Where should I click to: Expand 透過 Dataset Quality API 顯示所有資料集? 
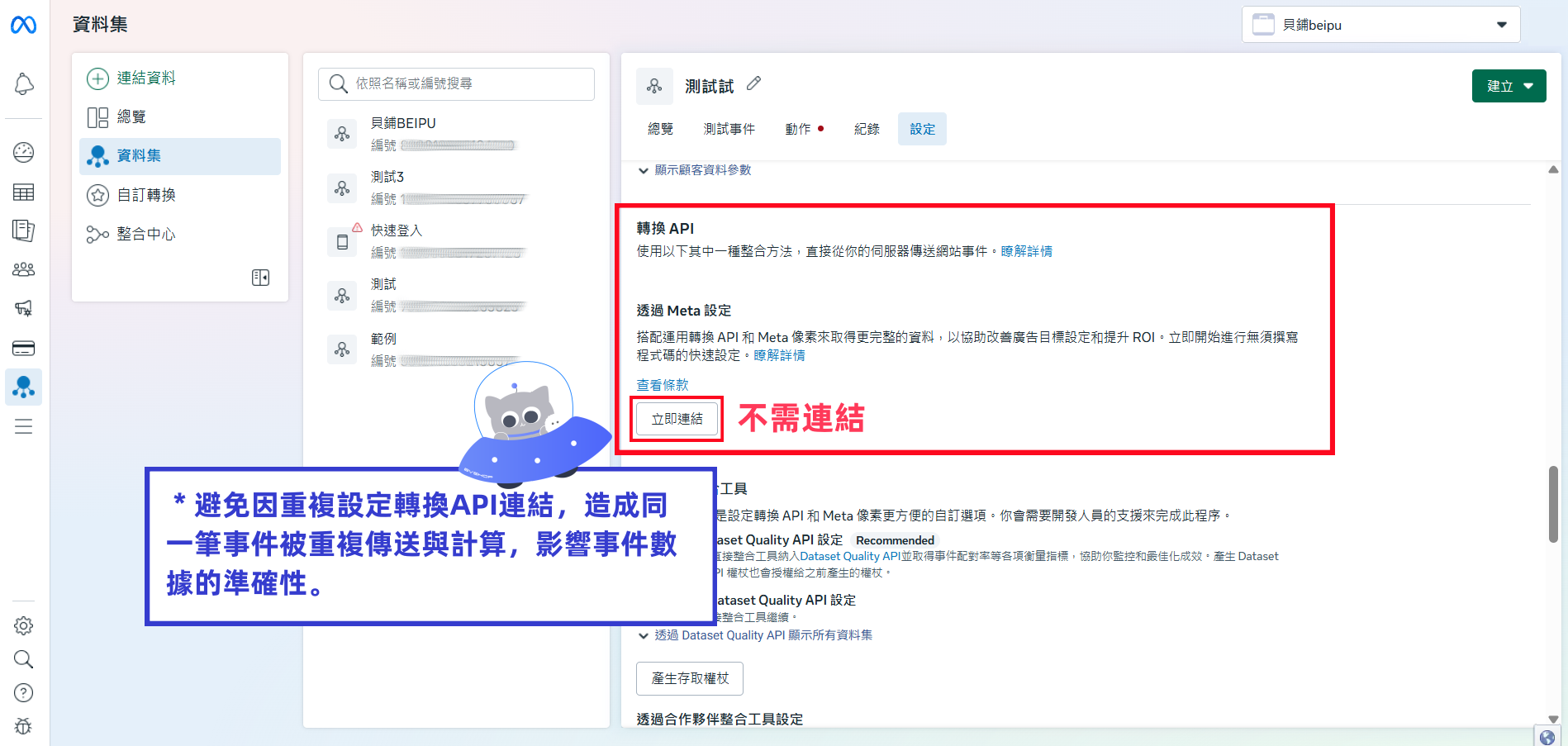755,635
